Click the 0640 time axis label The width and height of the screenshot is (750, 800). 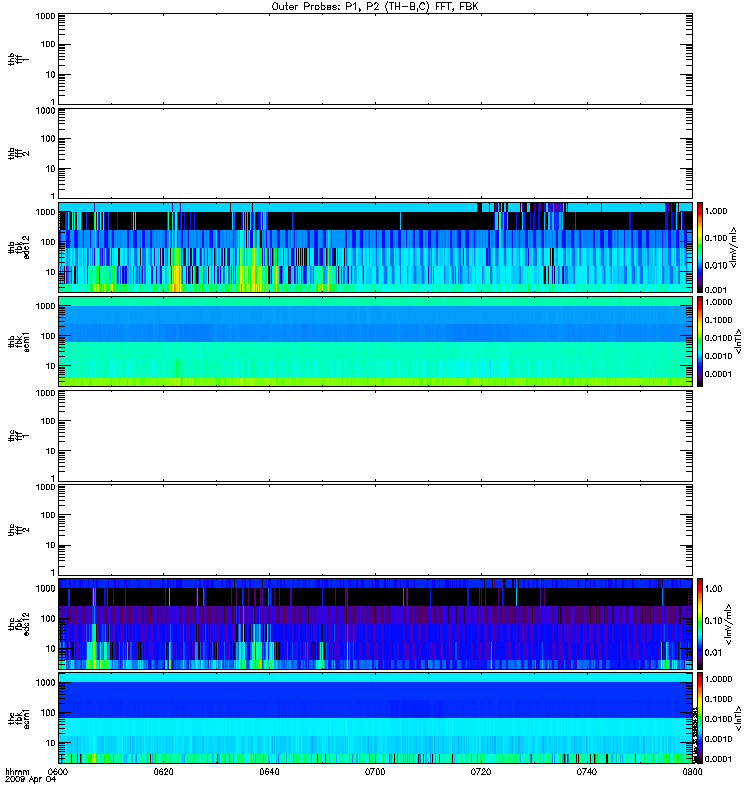point(269,772)
